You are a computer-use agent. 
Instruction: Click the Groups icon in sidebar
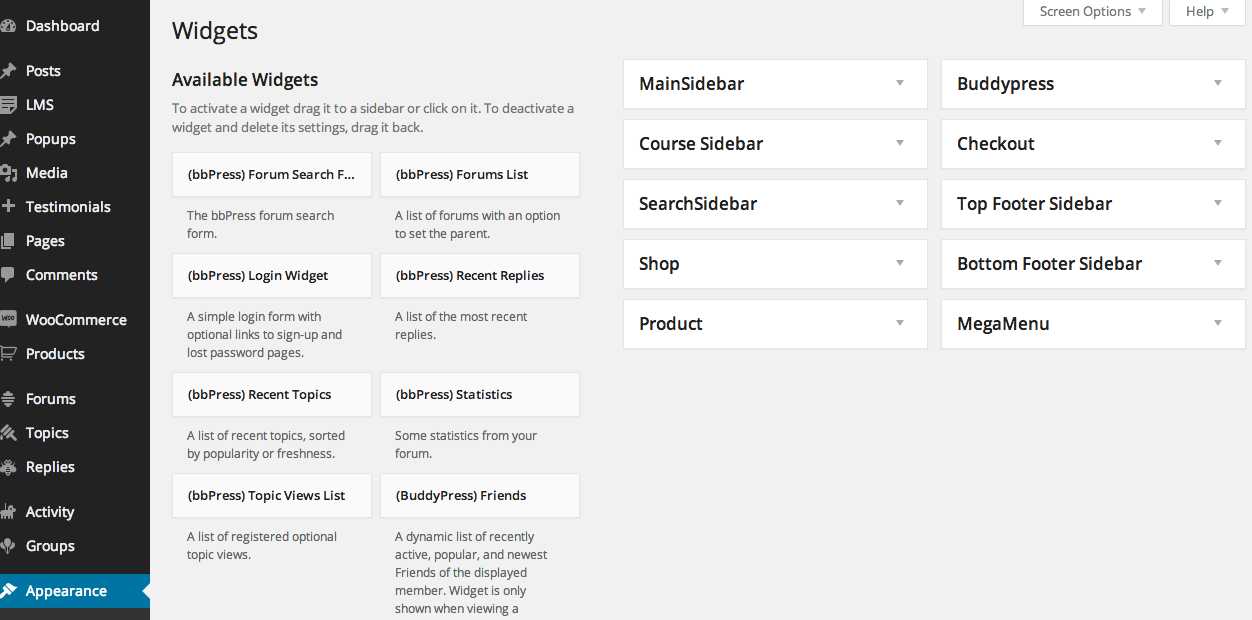tap(8, 546)
